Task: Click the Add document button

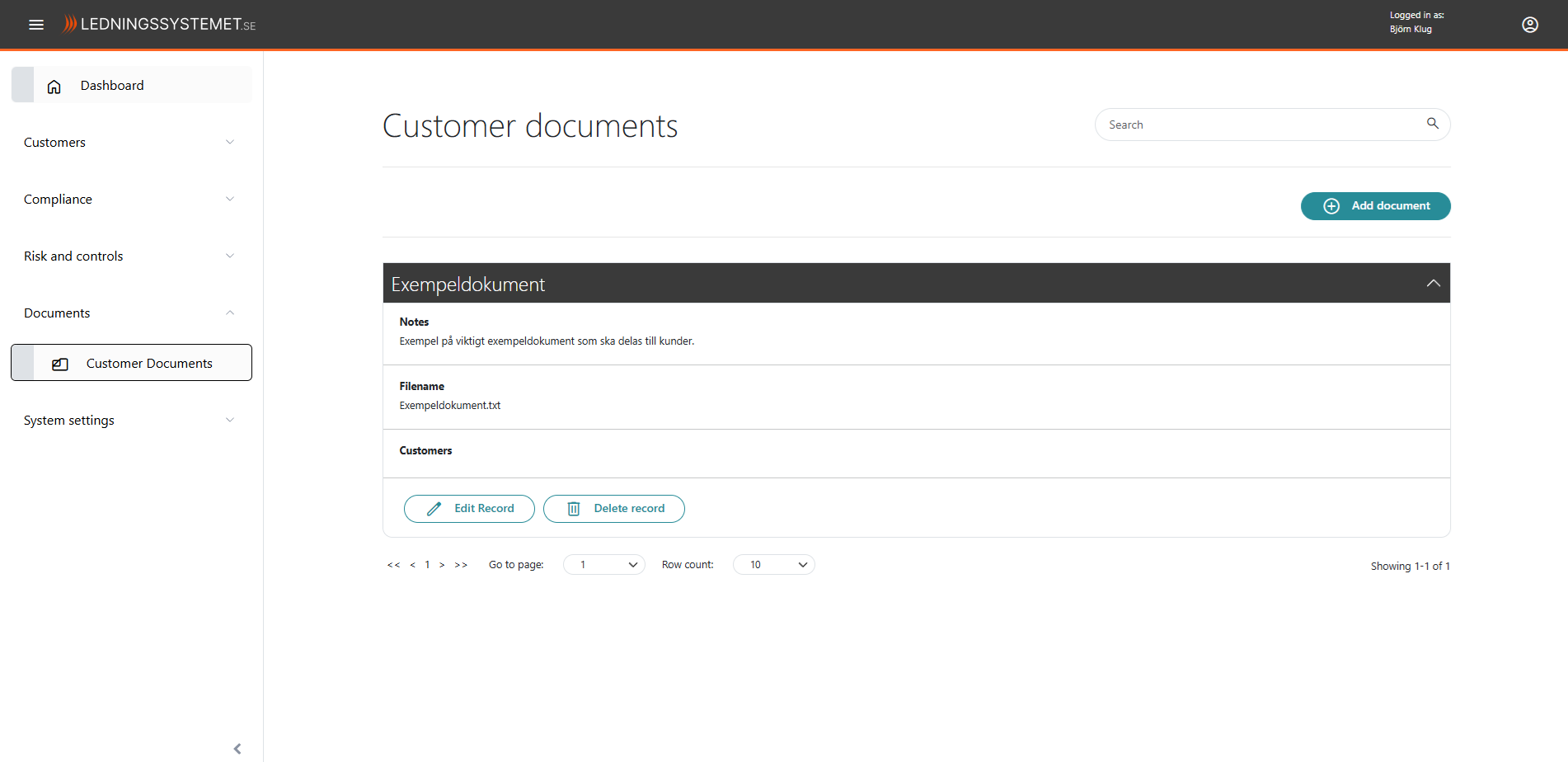Action: [x=1375, y=206]
